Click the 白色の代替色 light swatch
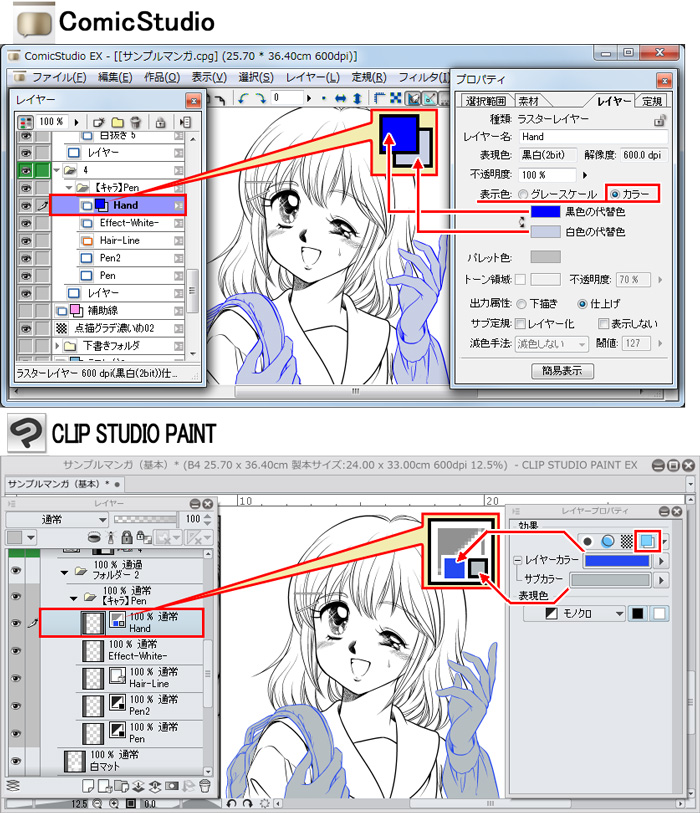This screenshot has height=813, width=700. click(545, 232)
